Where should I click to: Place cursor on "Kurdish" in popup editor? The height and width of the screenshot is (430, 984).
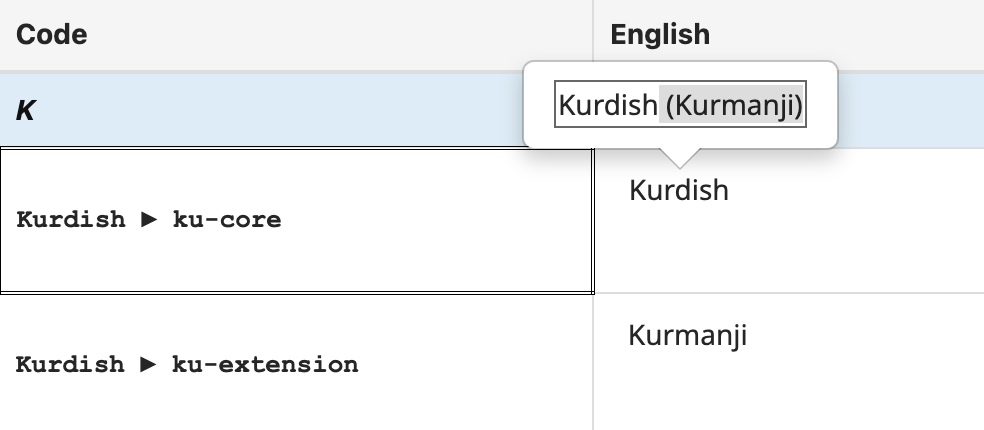pos(607,105)
